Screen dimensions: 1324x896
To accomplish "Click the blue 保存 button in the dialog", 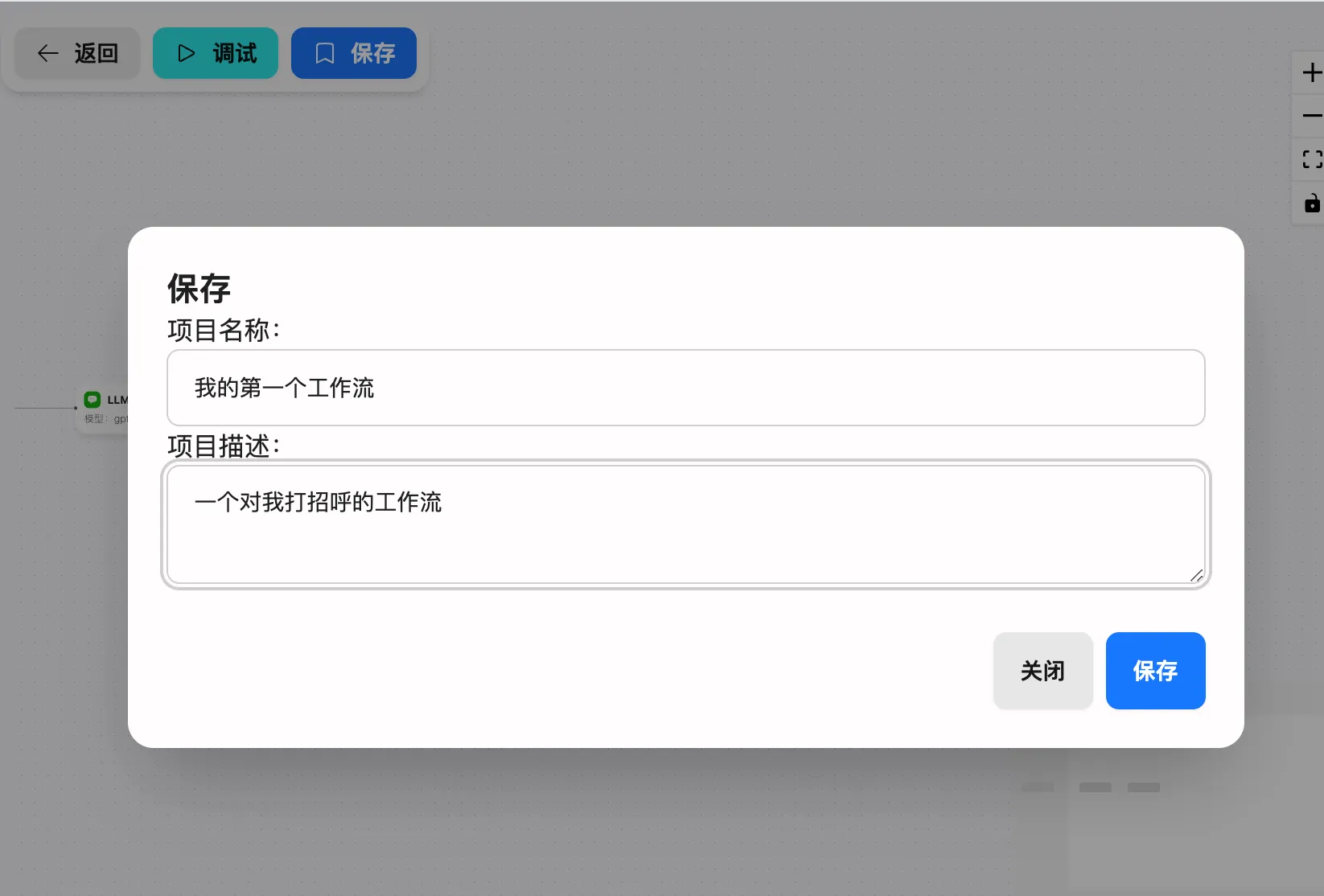I will click(1155, 671).
